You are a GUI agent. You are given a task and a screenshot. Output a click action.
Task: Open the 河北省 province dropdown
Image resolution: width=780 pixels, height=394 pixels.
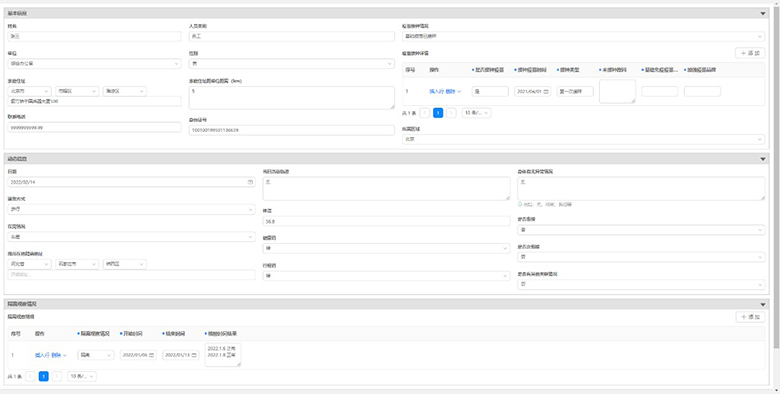pos(29,264)
